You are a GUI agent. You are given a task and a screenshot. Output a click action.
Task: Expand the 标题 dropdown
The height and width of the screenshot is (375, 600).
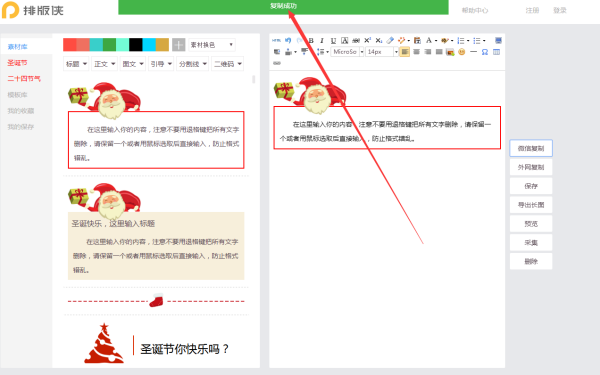(x=76, y=64)
